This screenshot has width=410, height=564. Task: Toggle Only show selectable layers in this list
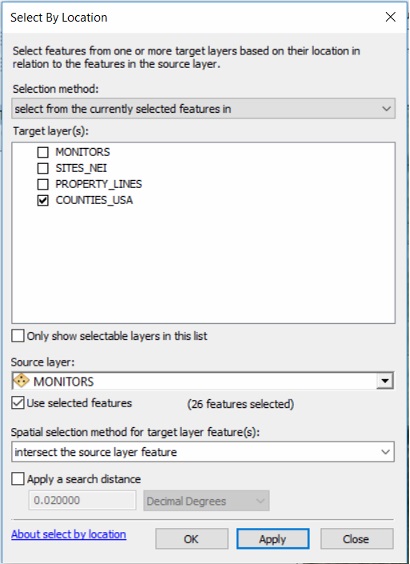pyautogui.click(x=18, y=336)
